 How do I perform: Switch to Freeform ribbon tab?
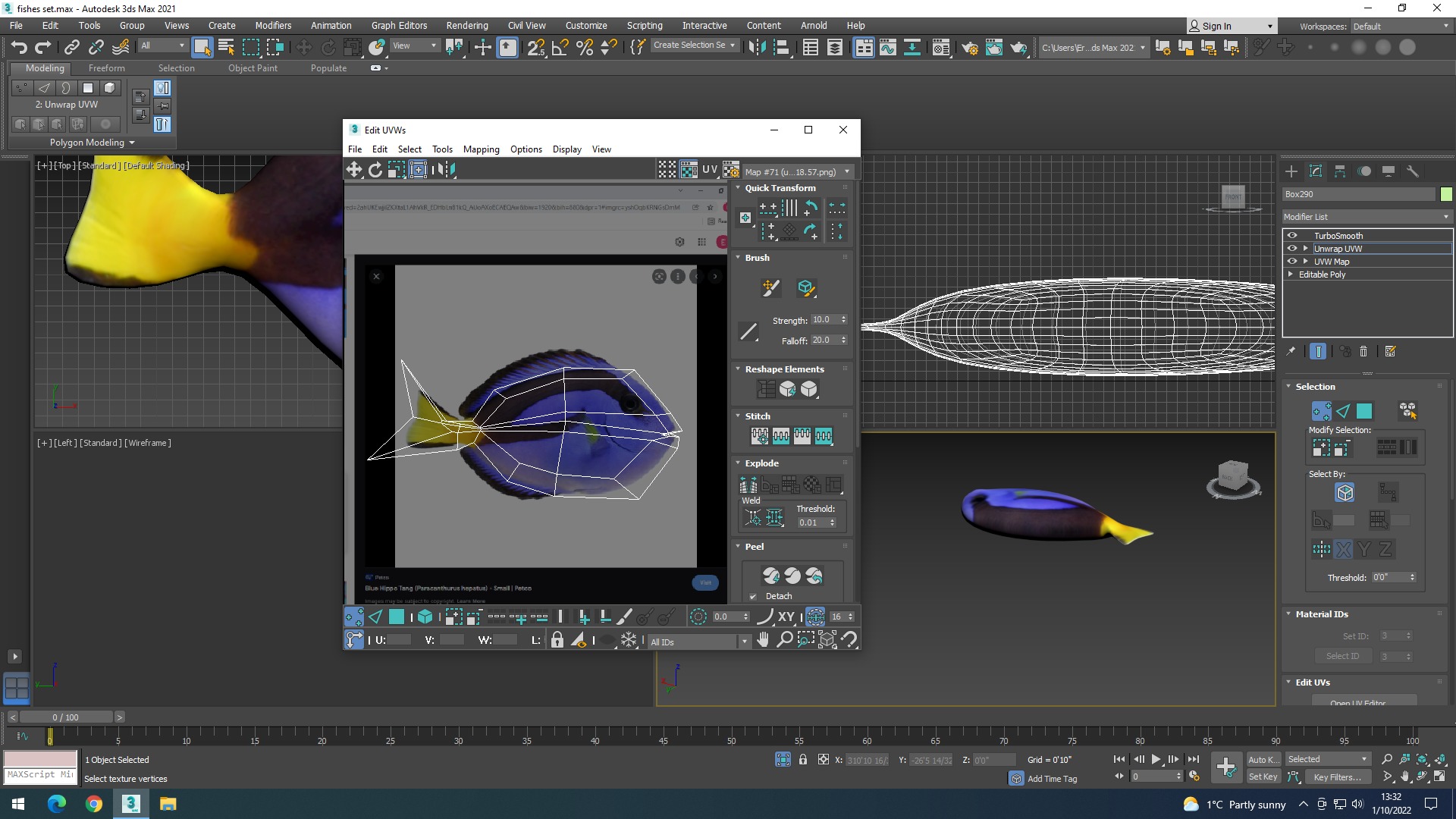(106, 68)
